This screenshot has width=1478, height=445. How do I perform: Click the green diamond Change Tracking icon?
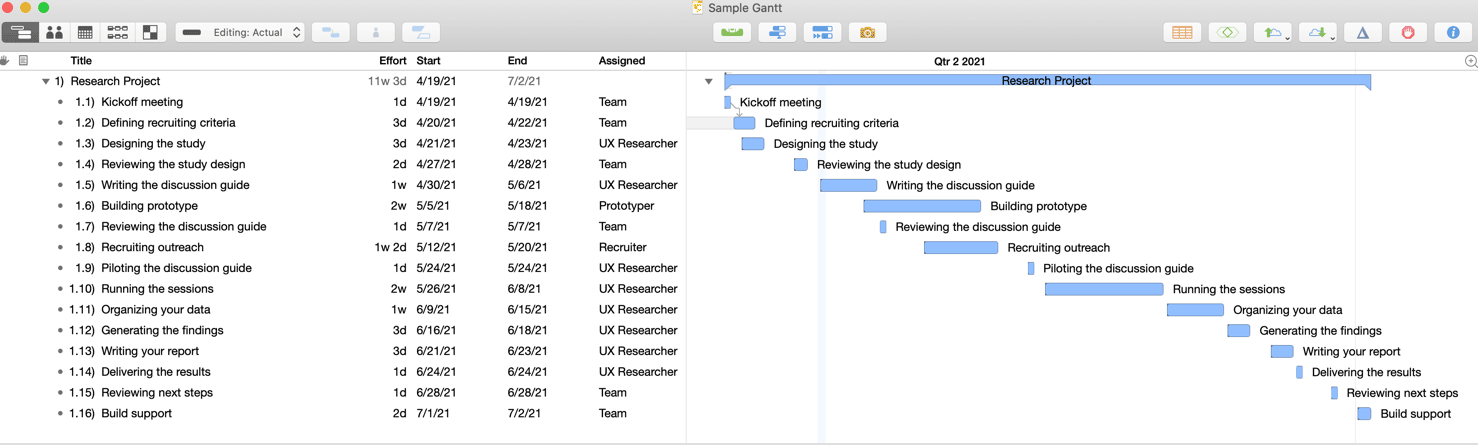[1227, 33]
